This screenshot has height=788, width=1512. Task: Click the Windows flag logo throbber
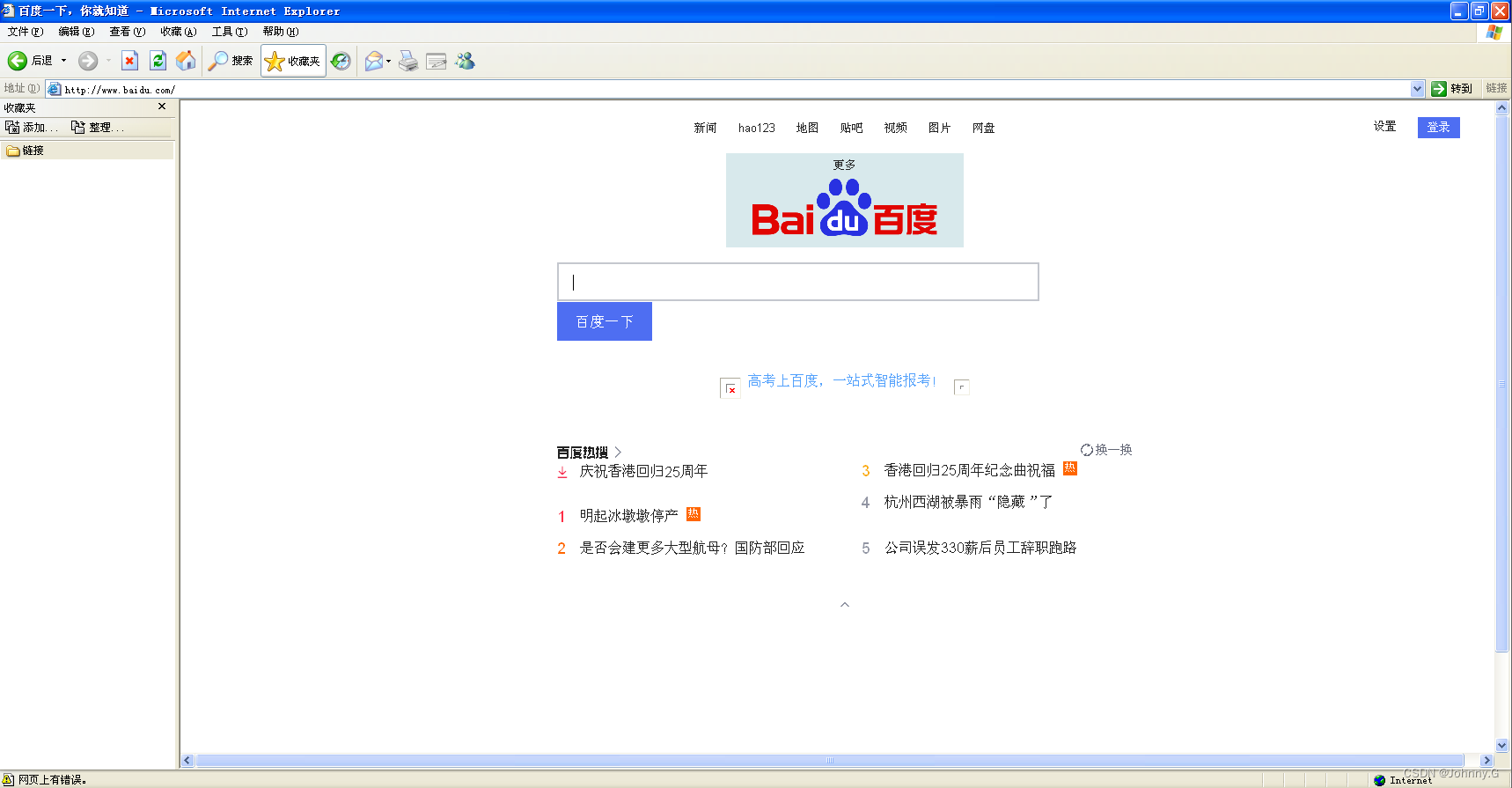tap(1494, 32)
